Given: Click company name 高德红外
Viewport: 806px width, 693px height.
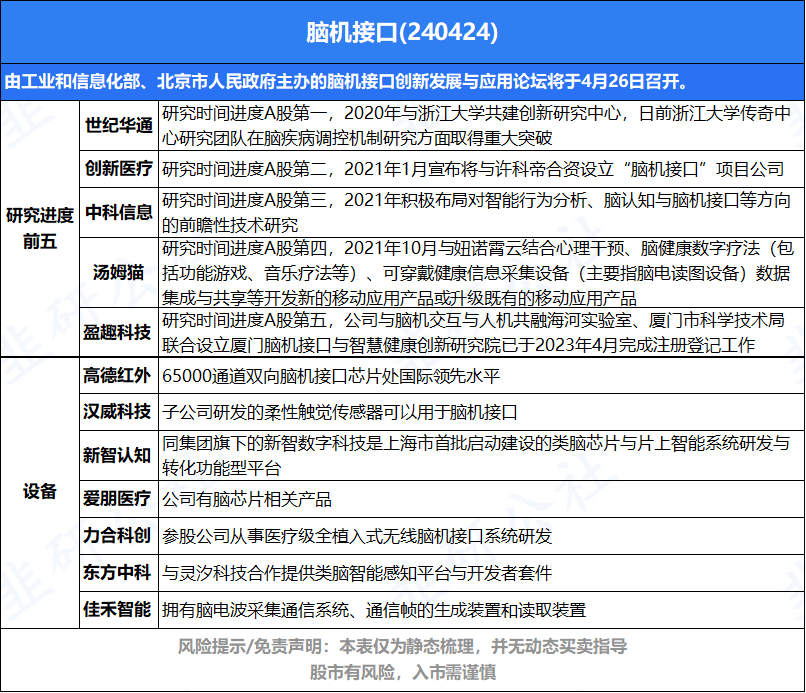Looking at the screenshot, I should click(117, 376).
